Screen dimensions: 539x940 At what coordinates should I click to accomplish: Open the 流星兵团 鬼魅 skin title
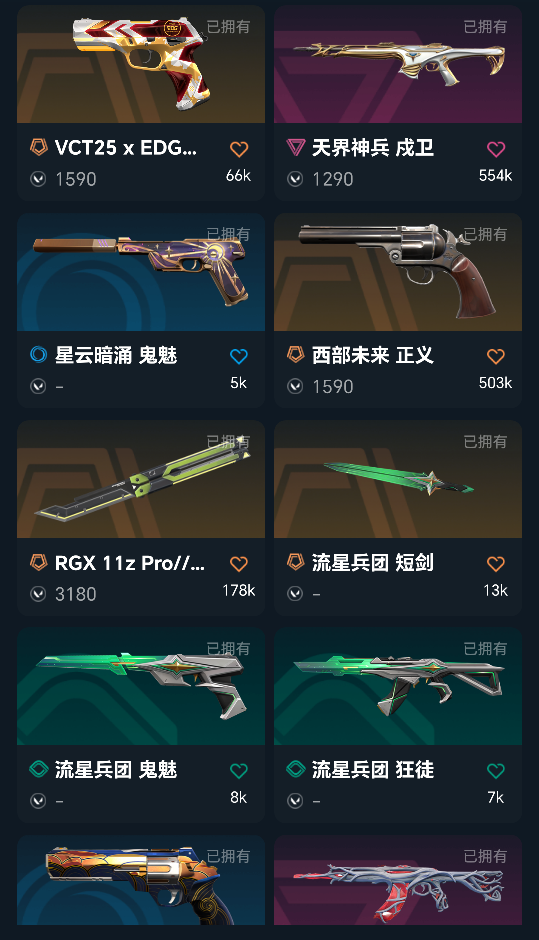[116, 770]
